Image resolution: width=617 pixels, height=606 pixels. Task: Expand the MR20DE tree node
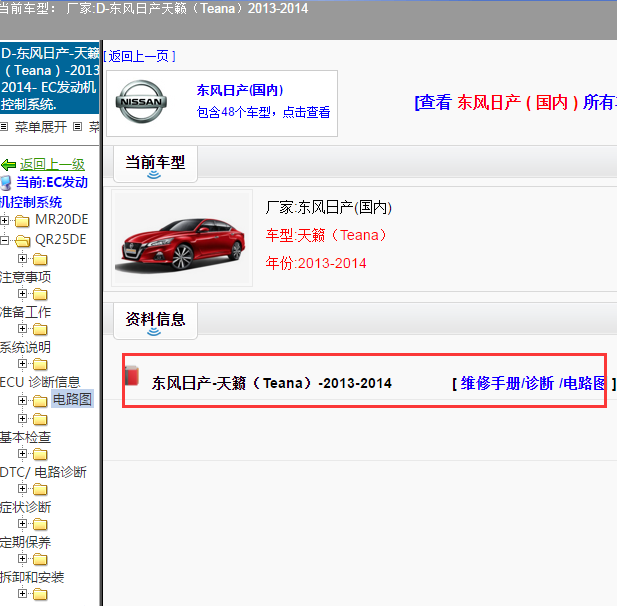[x=4, y=221]
